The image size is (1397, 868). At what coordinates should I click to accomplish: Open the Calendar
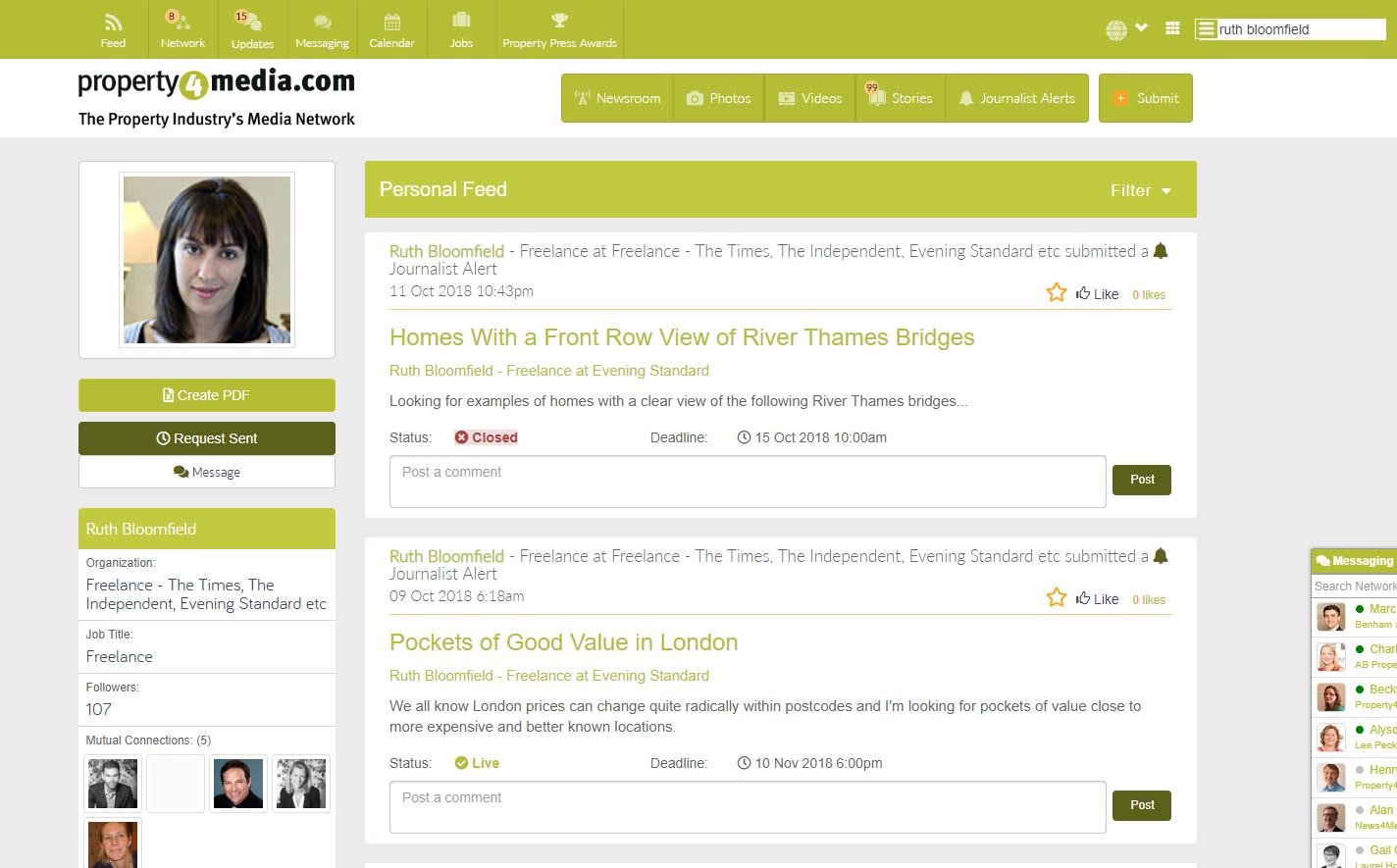coord(392,29)
